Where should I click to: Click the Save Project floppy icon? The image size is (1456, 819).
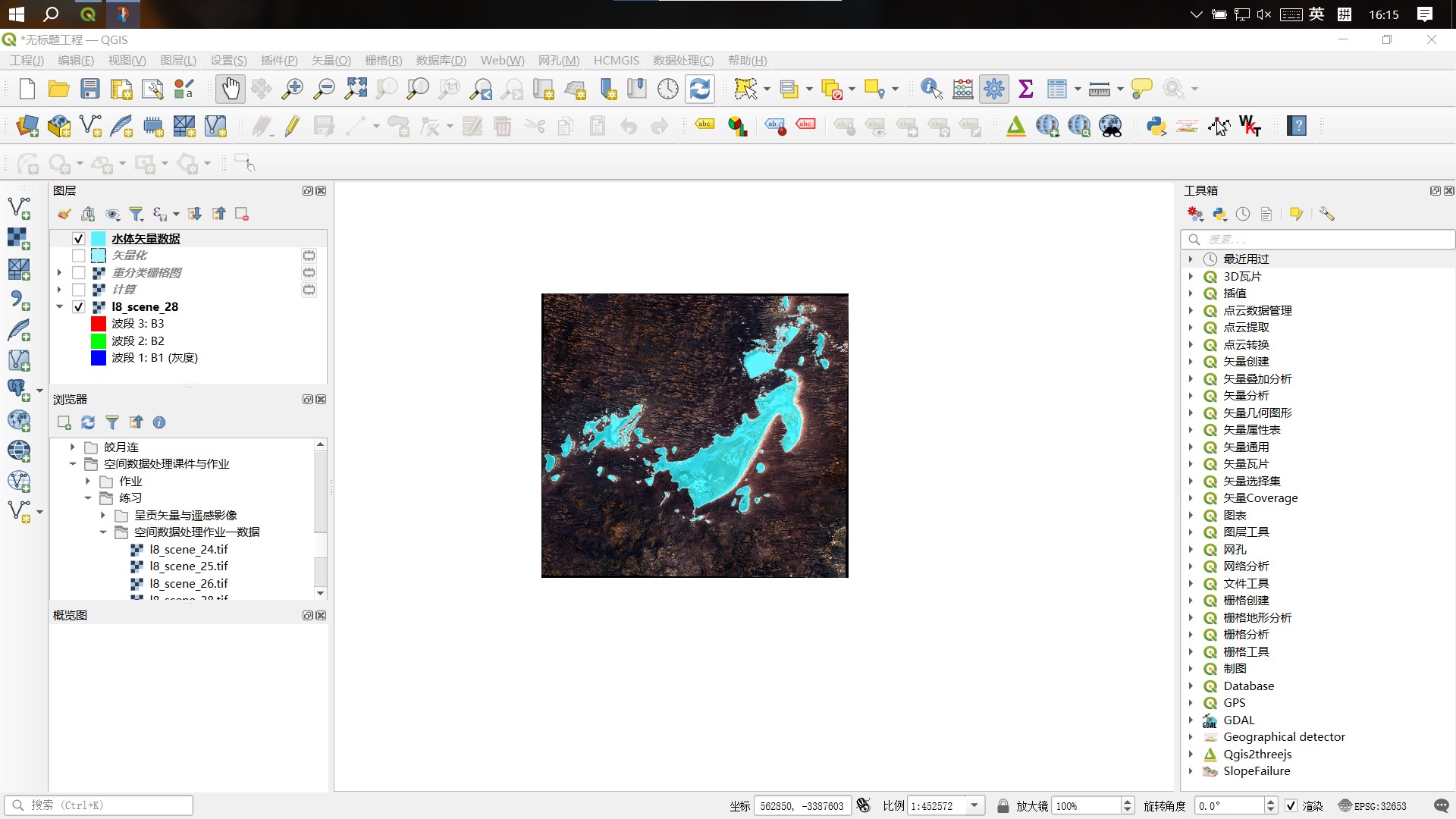(90, 89)
